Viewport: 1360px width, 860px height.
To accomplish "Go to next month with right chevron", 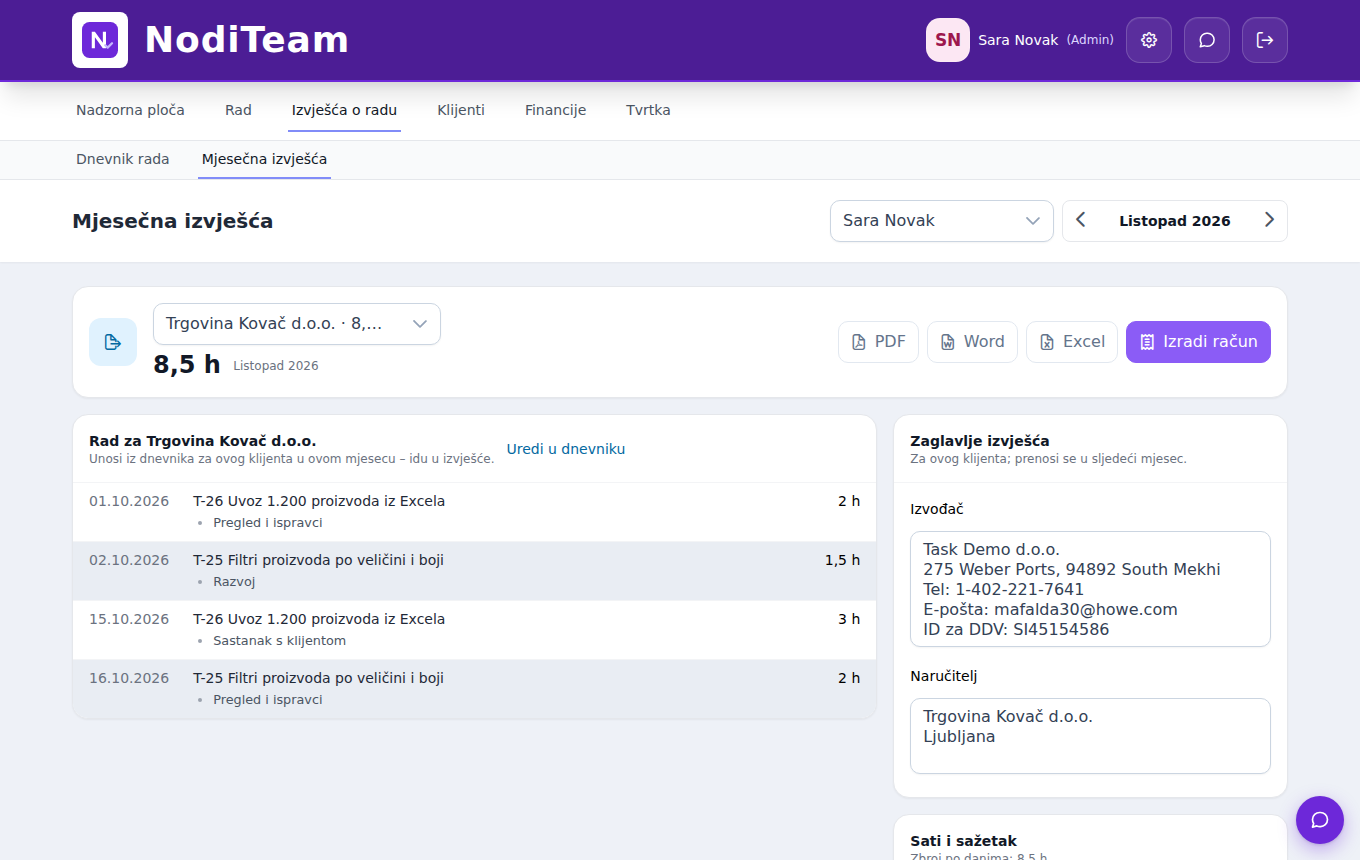I will (x=1269, y=221).
